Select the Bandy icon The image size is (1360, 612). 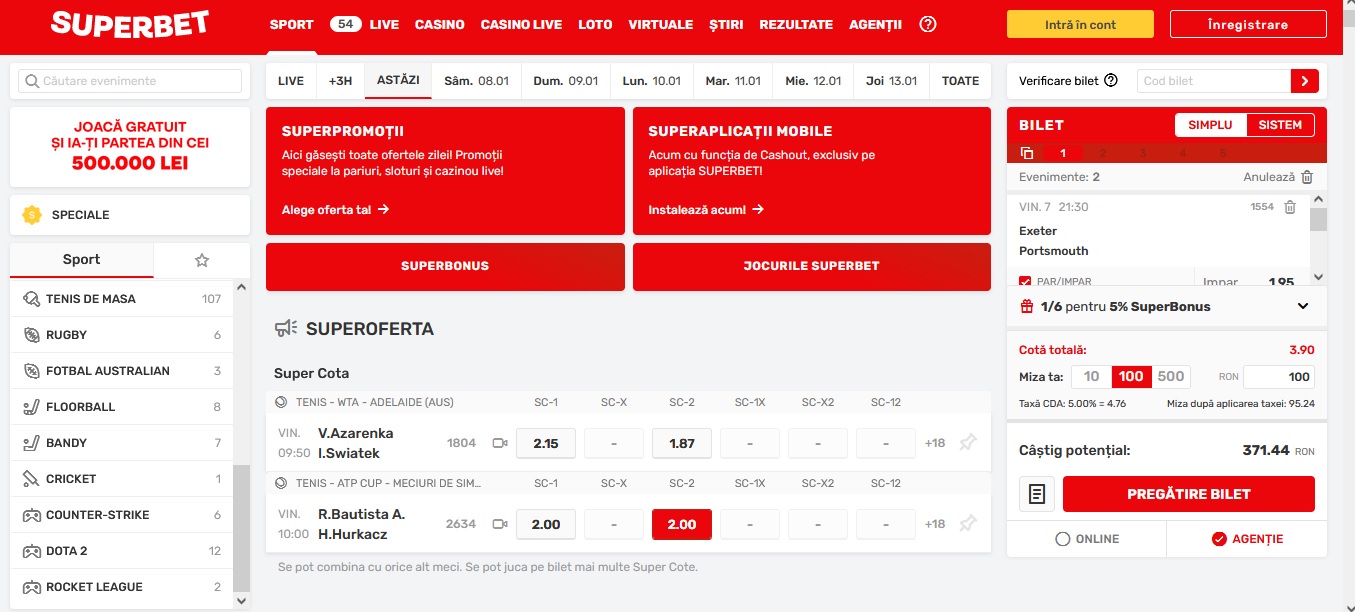pos(30,443)
